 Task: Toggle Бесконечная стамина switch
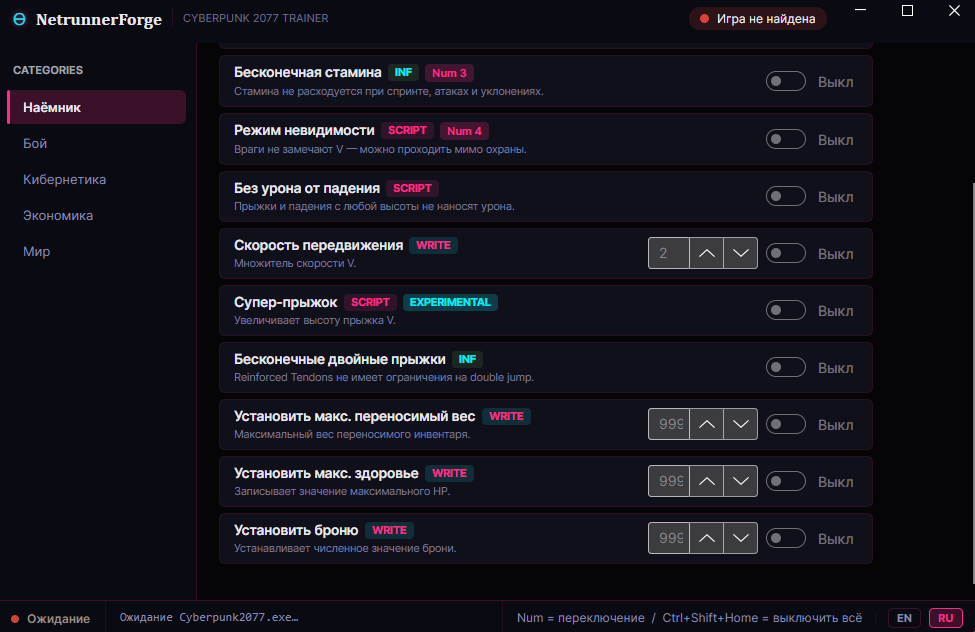point(785,81)
